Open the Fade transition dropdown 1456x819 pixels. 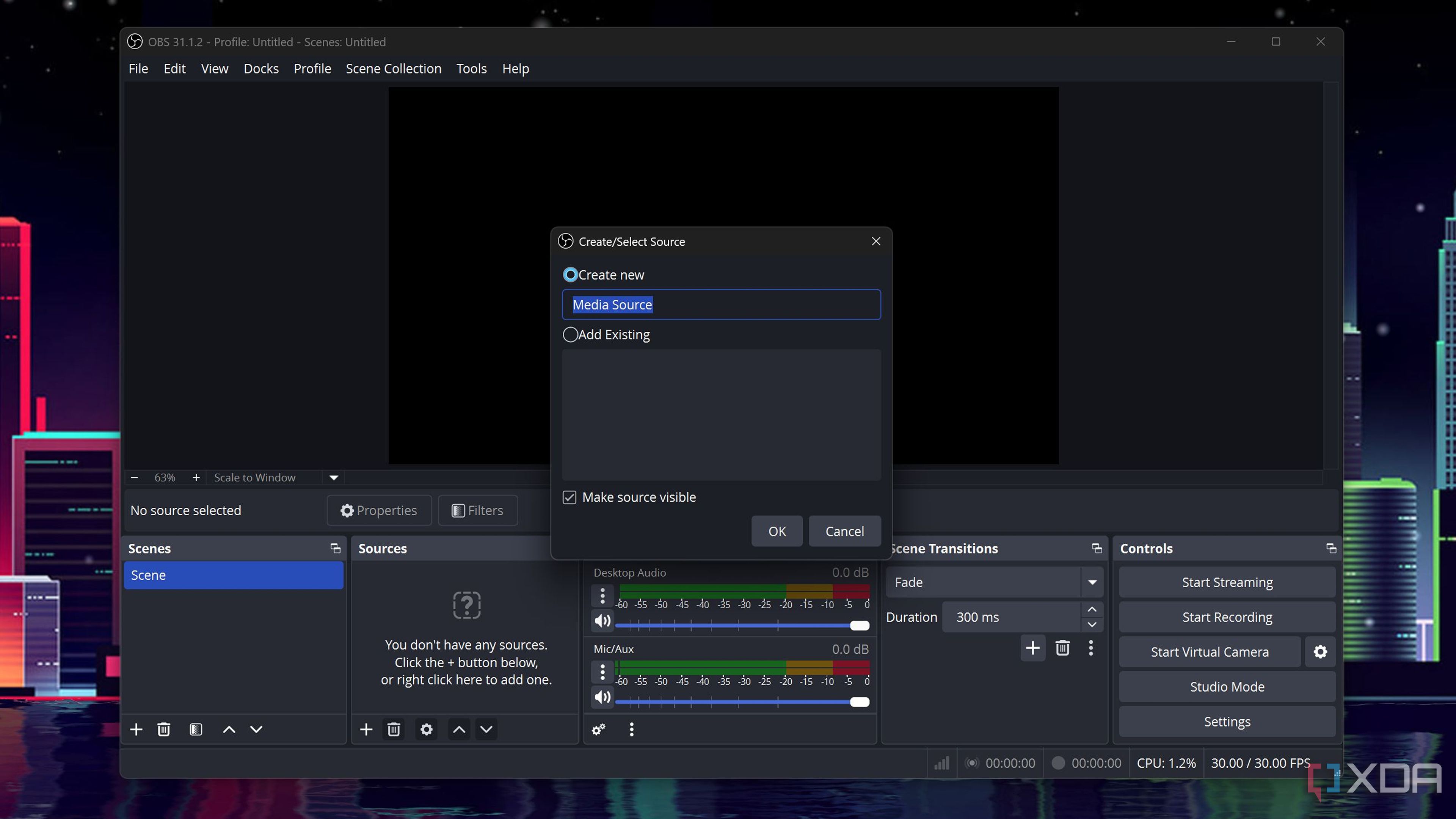click(1092, 582)
